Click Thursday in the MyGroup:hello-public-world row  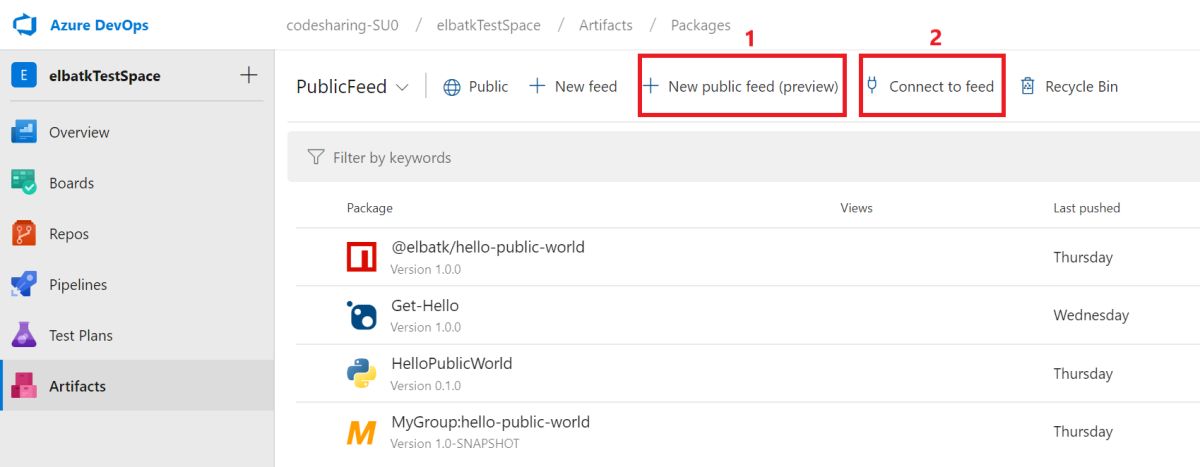pyautogui.click(x=1083, y=431)
